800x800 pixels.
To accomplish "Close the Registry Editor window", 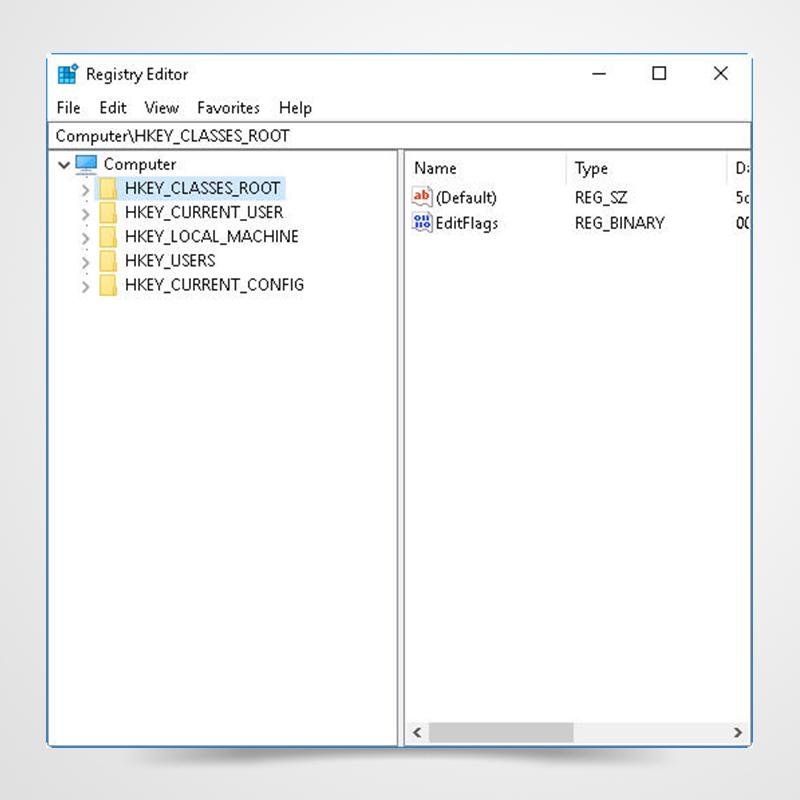I will [720, 74].
